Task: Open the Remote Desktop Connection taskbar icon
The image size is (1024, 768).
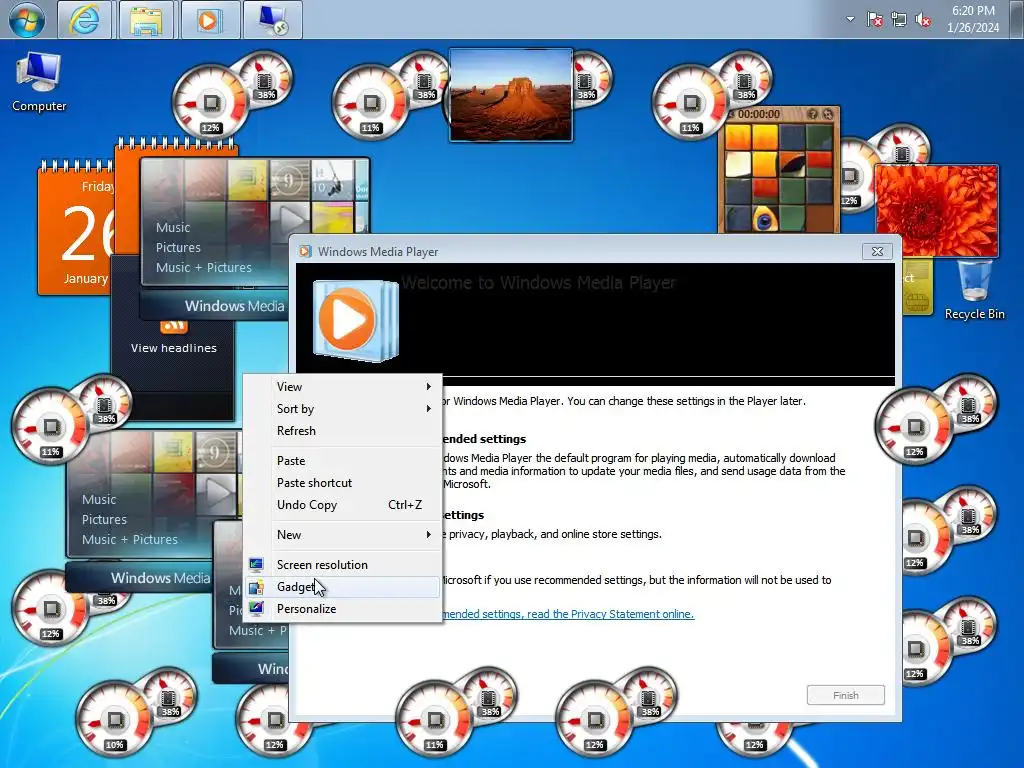Action: pos(272,20)
